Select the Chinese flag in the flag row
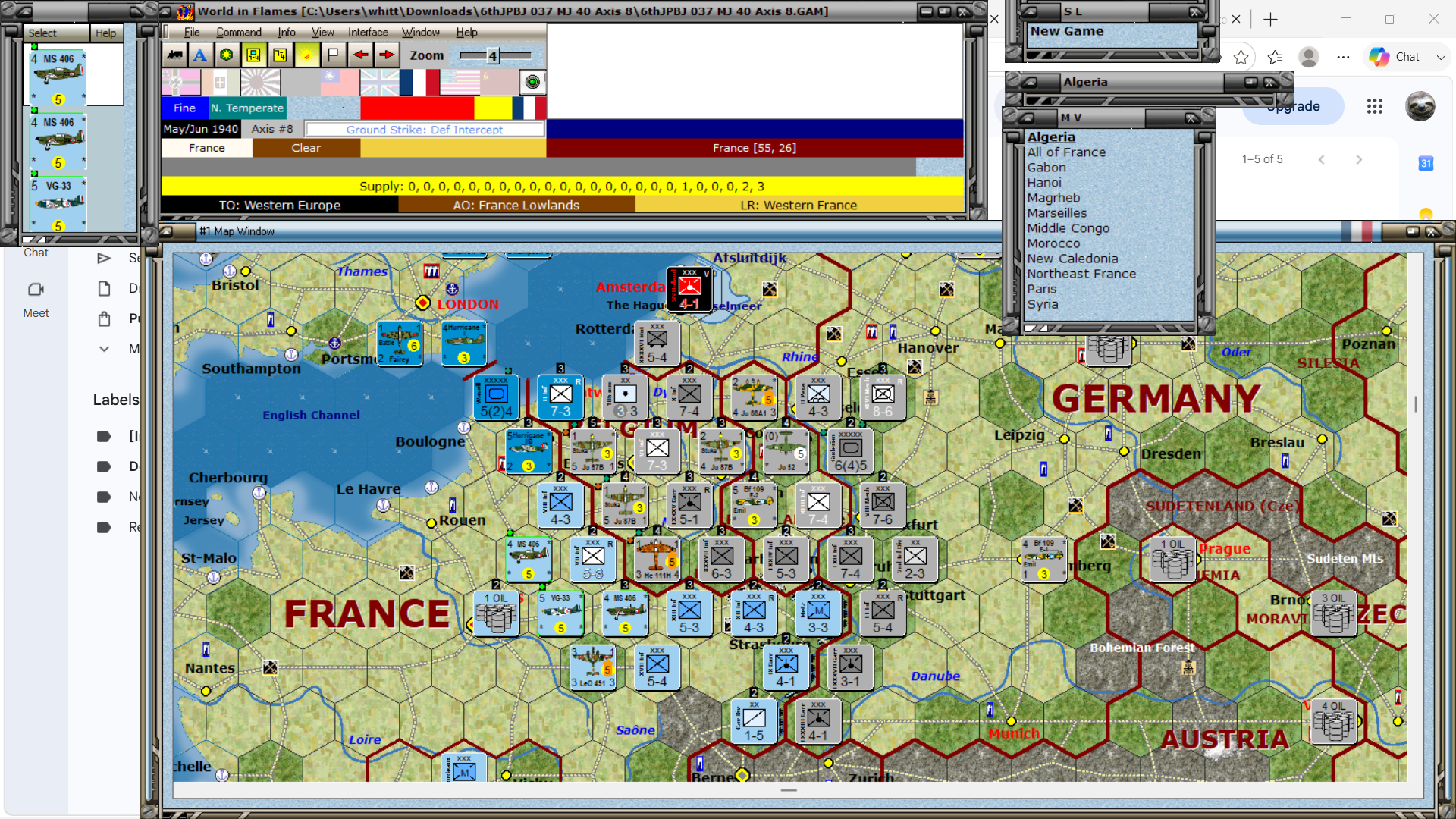This screenshot has width=1456, height=819. point(340,82)
